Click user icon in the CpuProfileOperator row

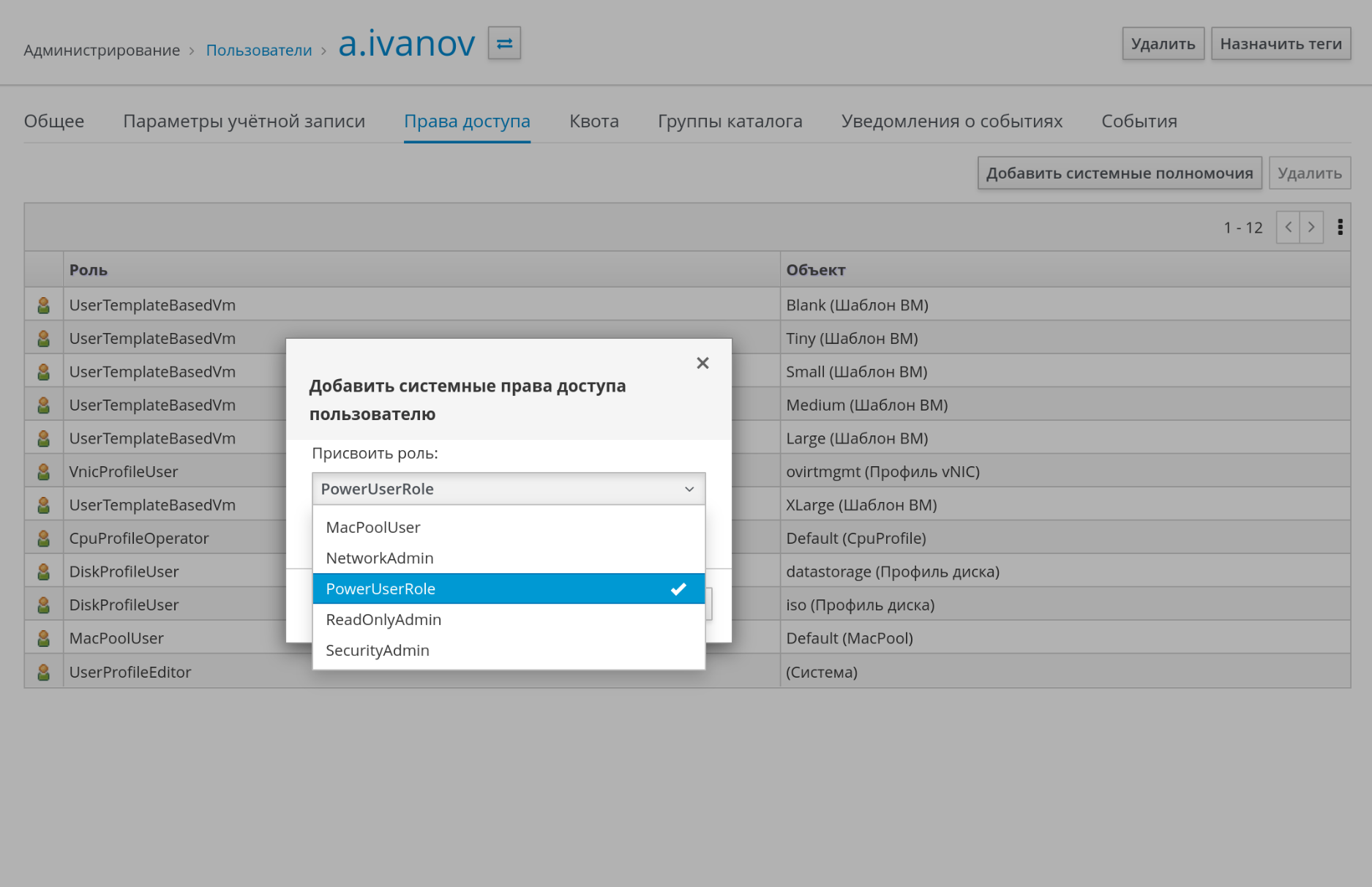tap(44, 539)
